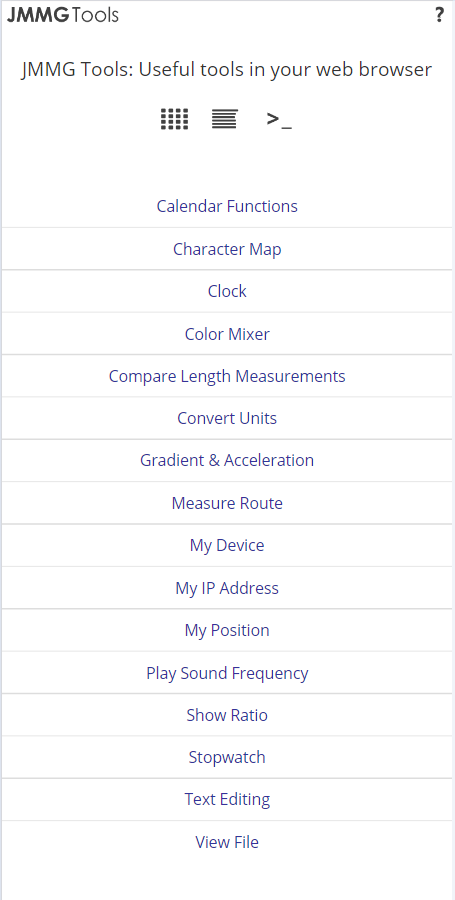Image resolution: width=455 pixels, height=900 pixels.
Task: Open Gradient & Acceleration tool
Action: coord(227,460)
